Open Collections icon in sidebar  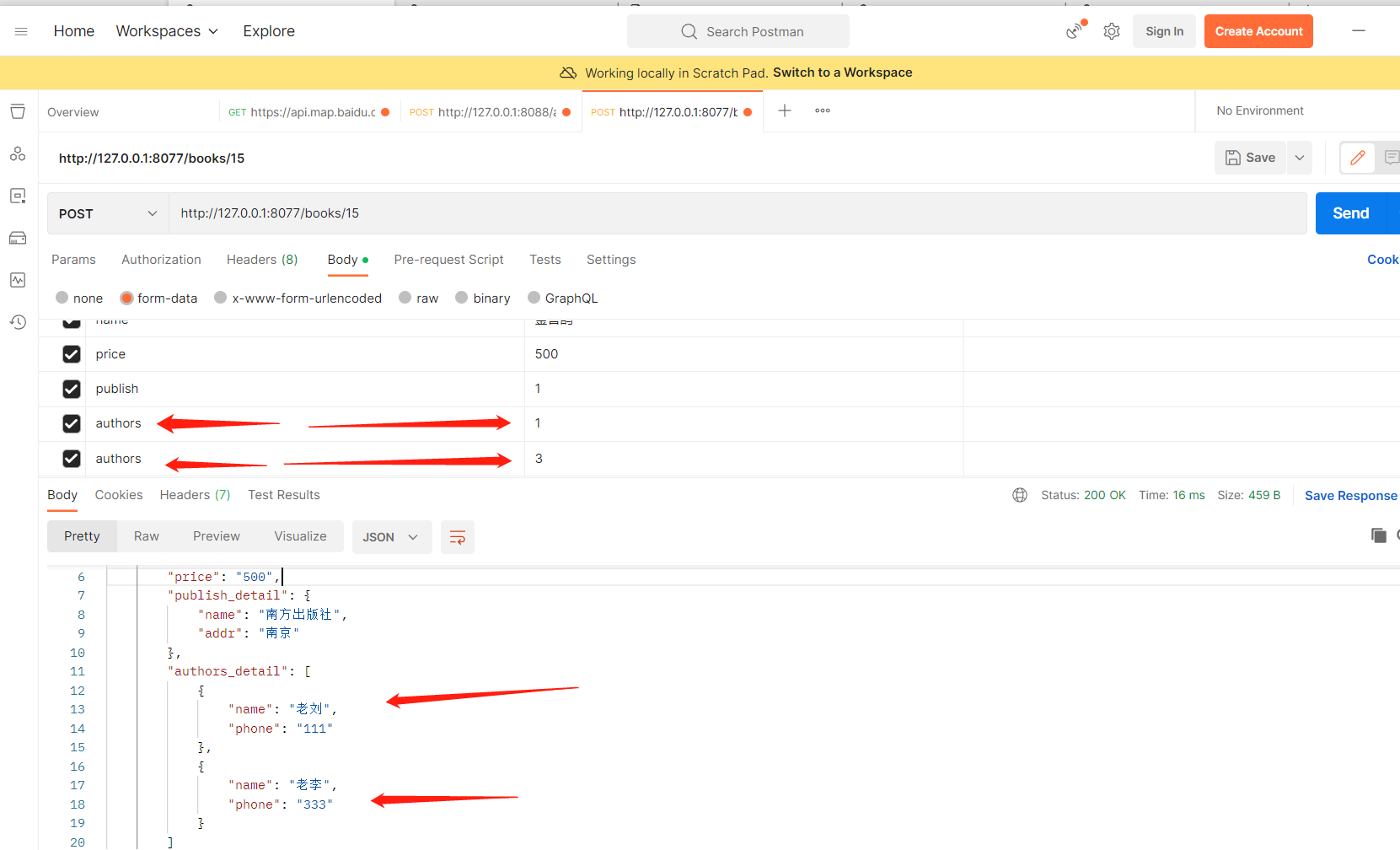18,112
